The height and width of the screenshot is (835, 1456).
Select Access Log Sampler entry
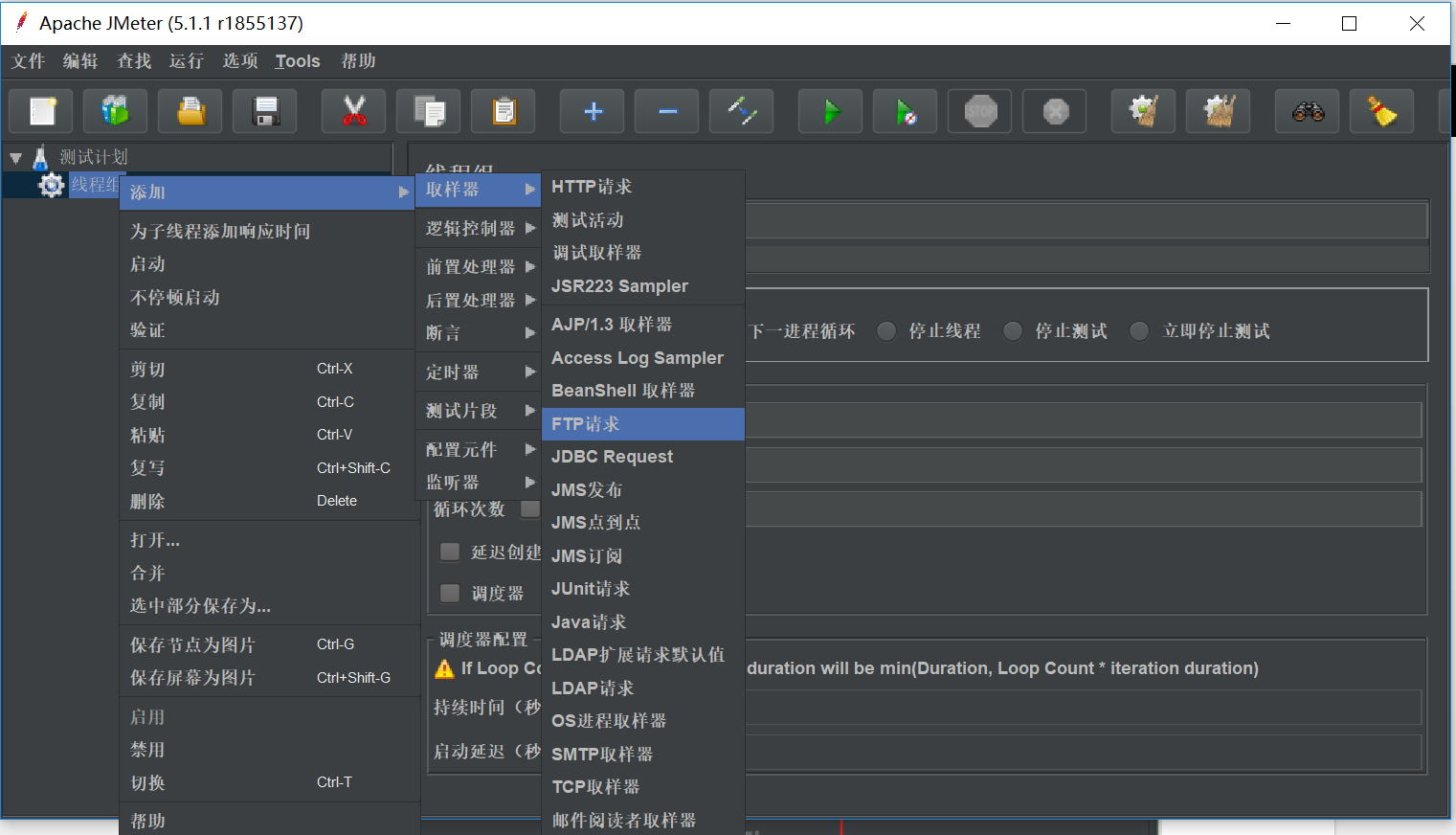tap(643, 358)
